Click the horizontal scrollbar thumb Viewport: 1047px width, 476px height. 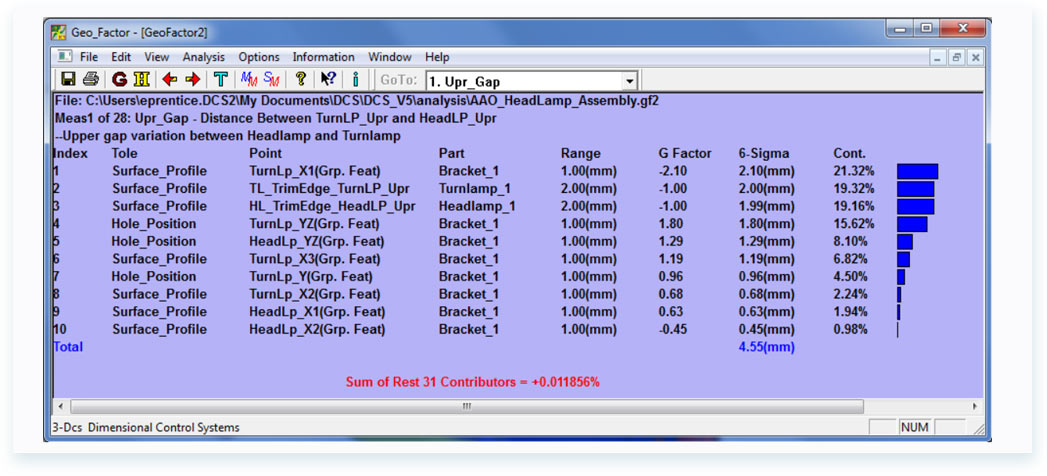tap(467, 406)
